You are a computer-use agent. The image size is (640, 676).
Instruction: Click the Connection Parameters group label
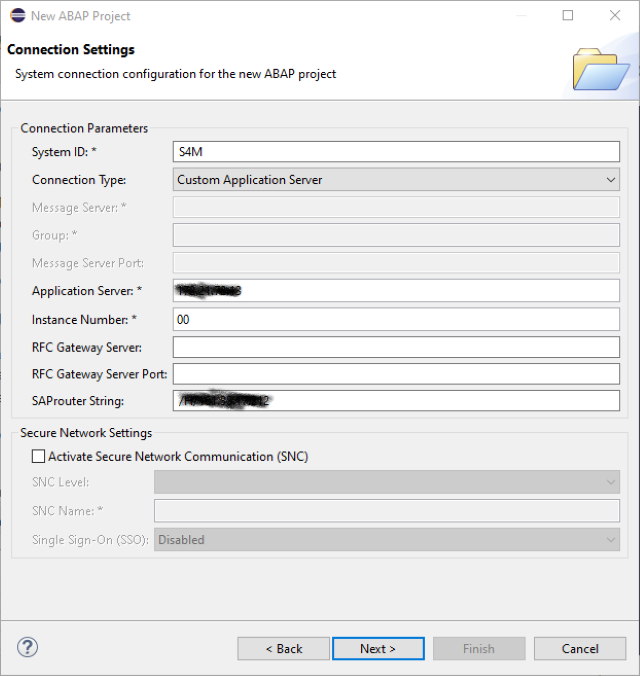coord(84,128)
